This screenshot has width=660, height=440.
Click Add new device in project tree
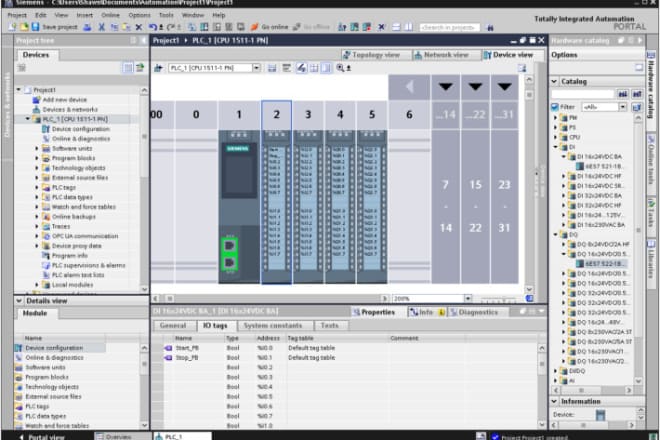pyautogui.click(x=64, y=100)
